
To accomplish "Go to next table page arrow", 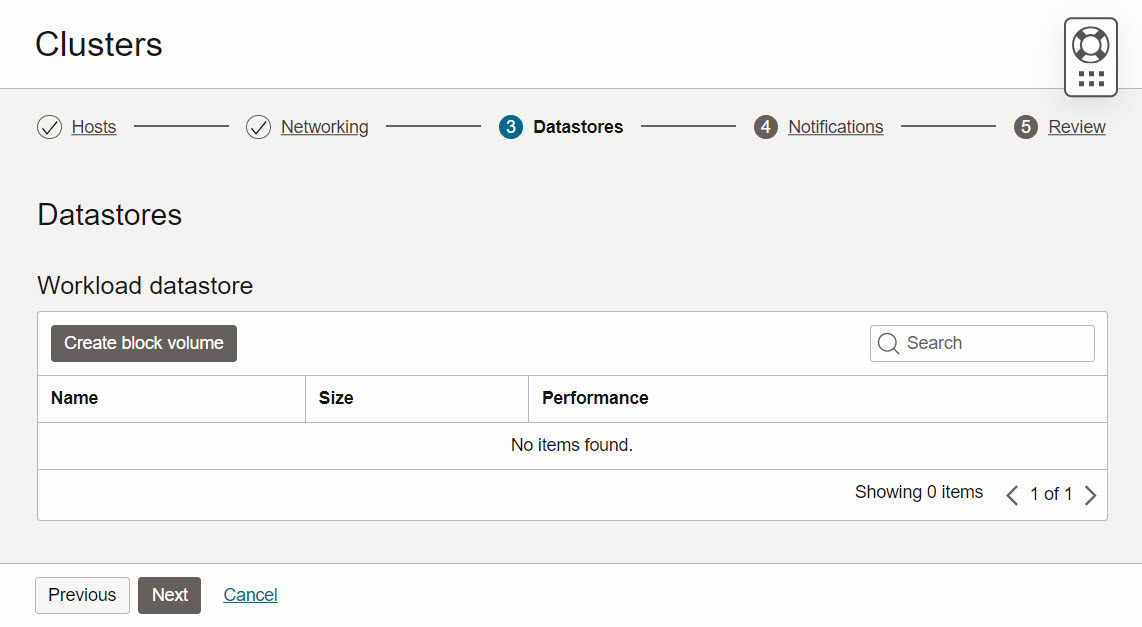I will click(x=1090, y=495).
